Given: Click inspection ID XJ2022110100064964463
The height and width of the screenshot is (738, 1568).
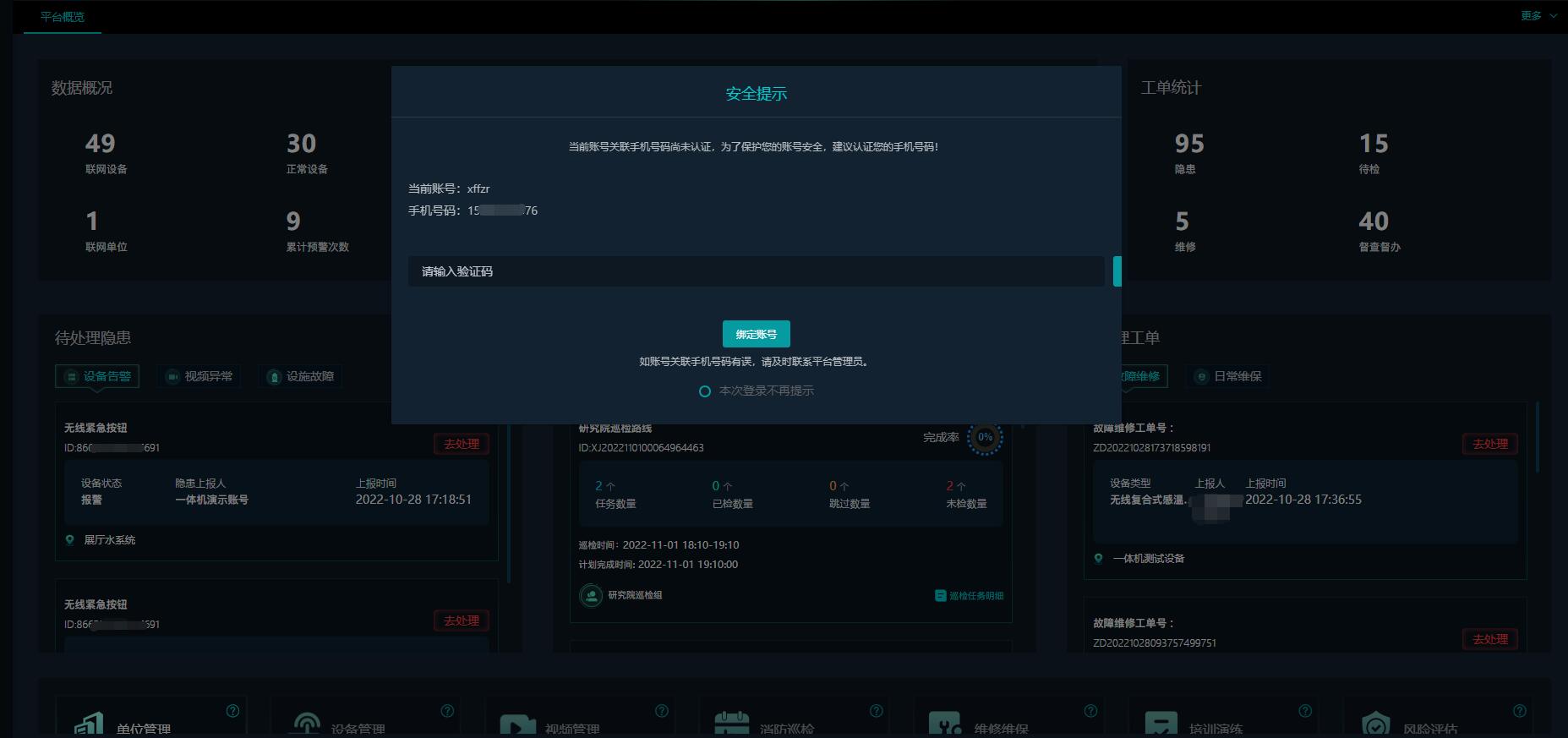Looking at the screenshot, I should pos(641,448).
